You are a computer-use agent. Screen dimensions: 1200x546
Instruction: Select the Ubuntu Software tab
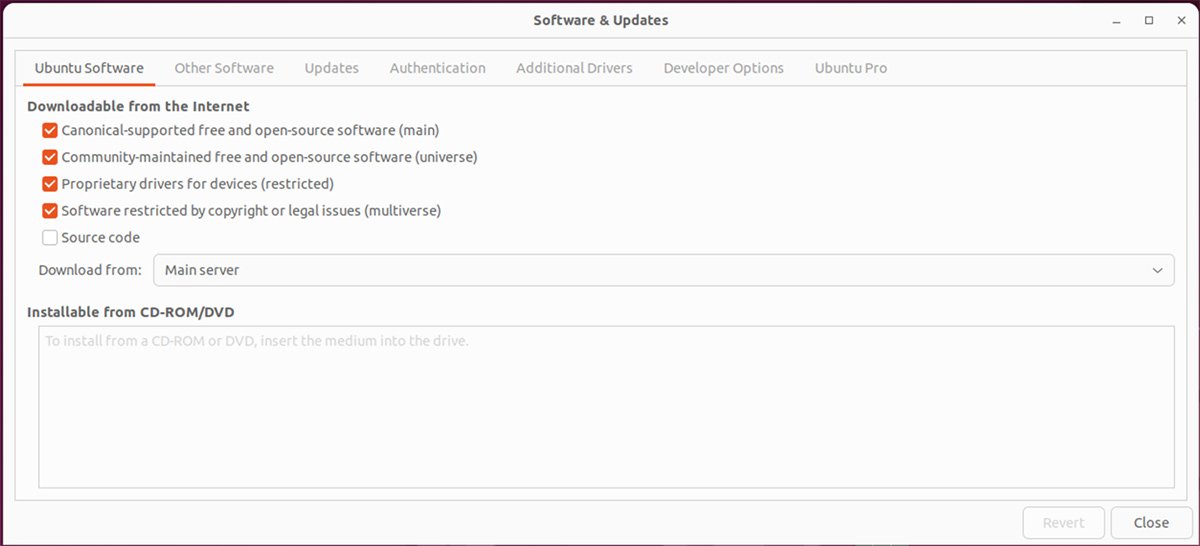click(x=89, y=68)
